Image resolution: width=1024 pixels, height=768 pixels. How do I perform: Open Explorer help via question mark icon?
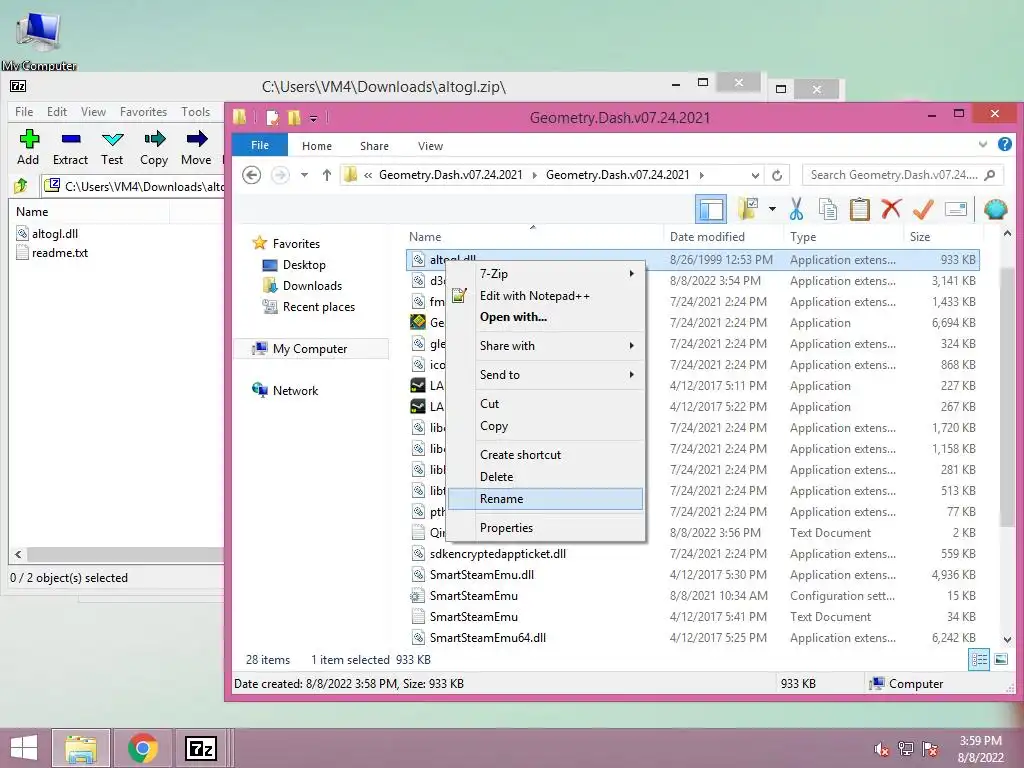(x=1005, y=144)
